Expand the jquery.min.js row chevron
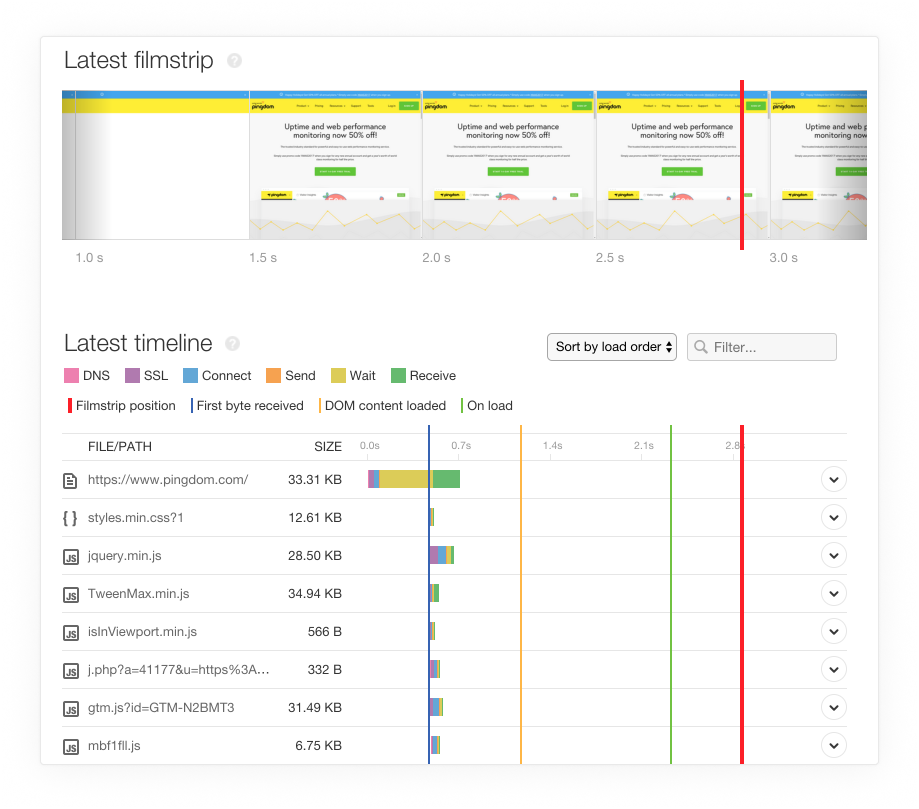Viewport: 919px width, 809px height. tap(833, 556)
